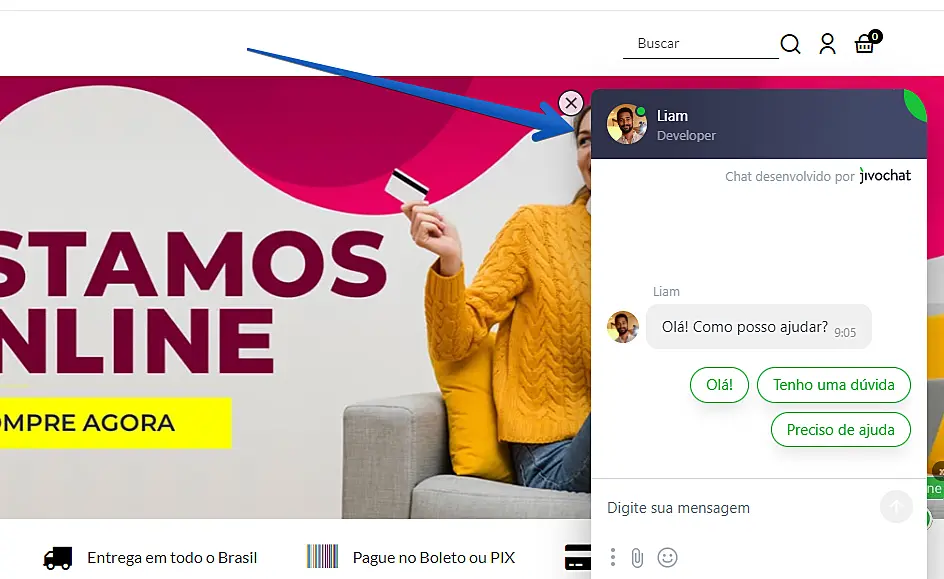The image size is (944, 579).
Task: Open the three-dot chat options menu
Action: click(x=612, y=557)
